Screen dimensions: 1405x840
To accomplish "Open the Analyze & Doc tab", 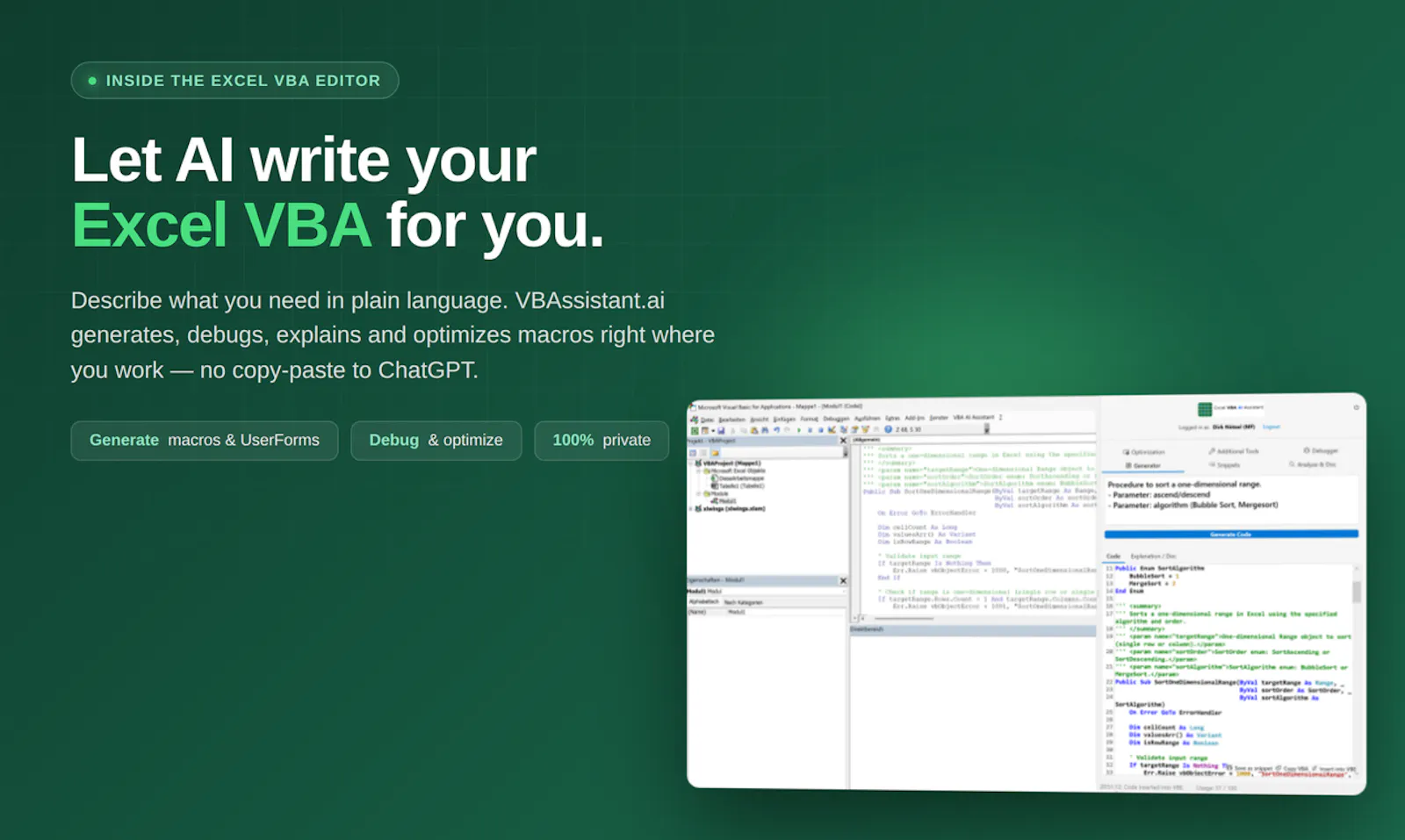I will [x=1313, y=464].
